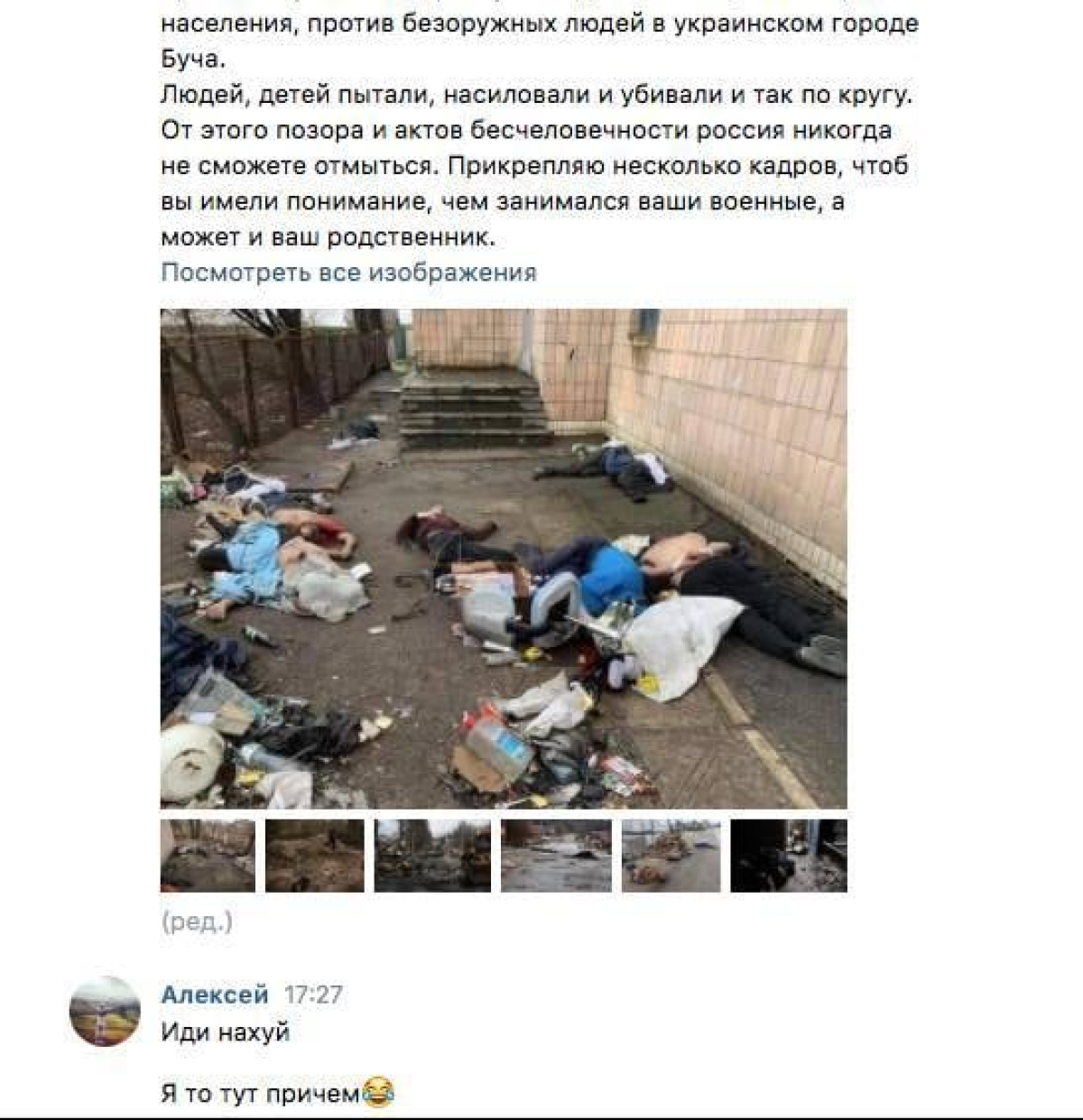Open the third small thumbnail under the photo
The image size is (1083, 1120).
coord(432,856)
